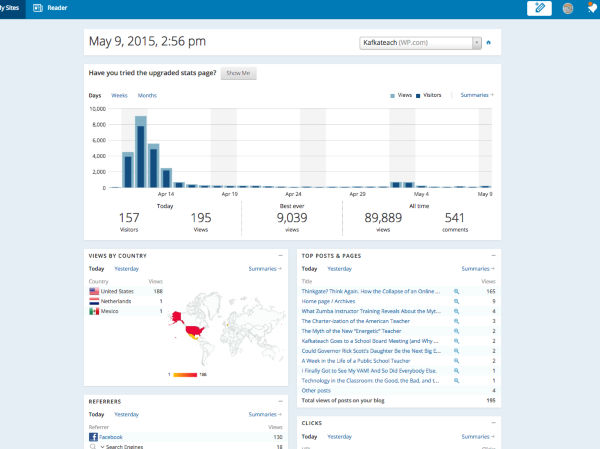The width and height of the screenshot is (600, 449).
Task: Open the Kafkateach site dropdown
Action: click(420, 43)
